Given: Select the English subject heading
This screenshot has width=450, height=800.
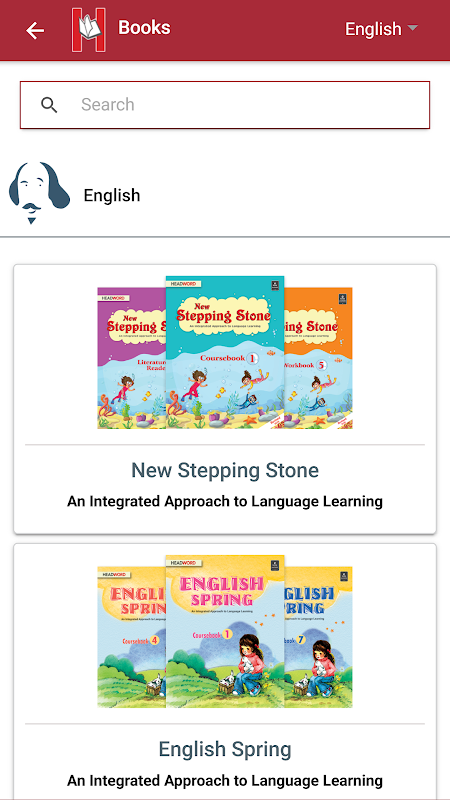Looking at the screenshot, I should tap(112, 195).
